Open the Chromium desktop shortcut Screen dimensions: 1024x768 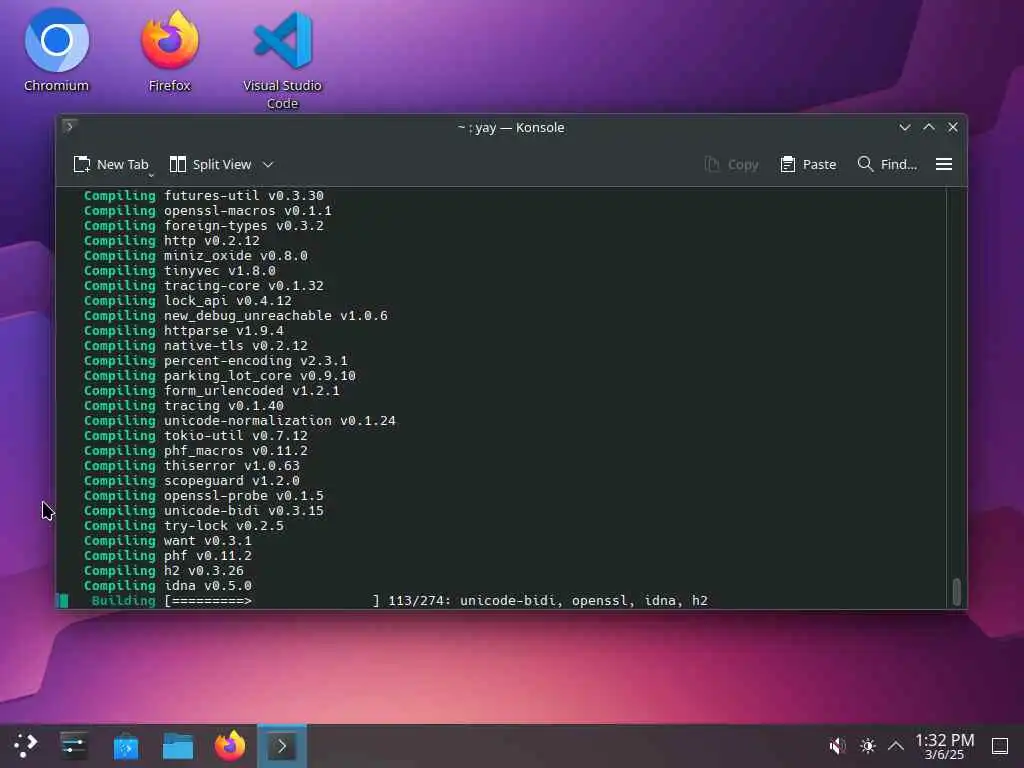pos(57,50)
